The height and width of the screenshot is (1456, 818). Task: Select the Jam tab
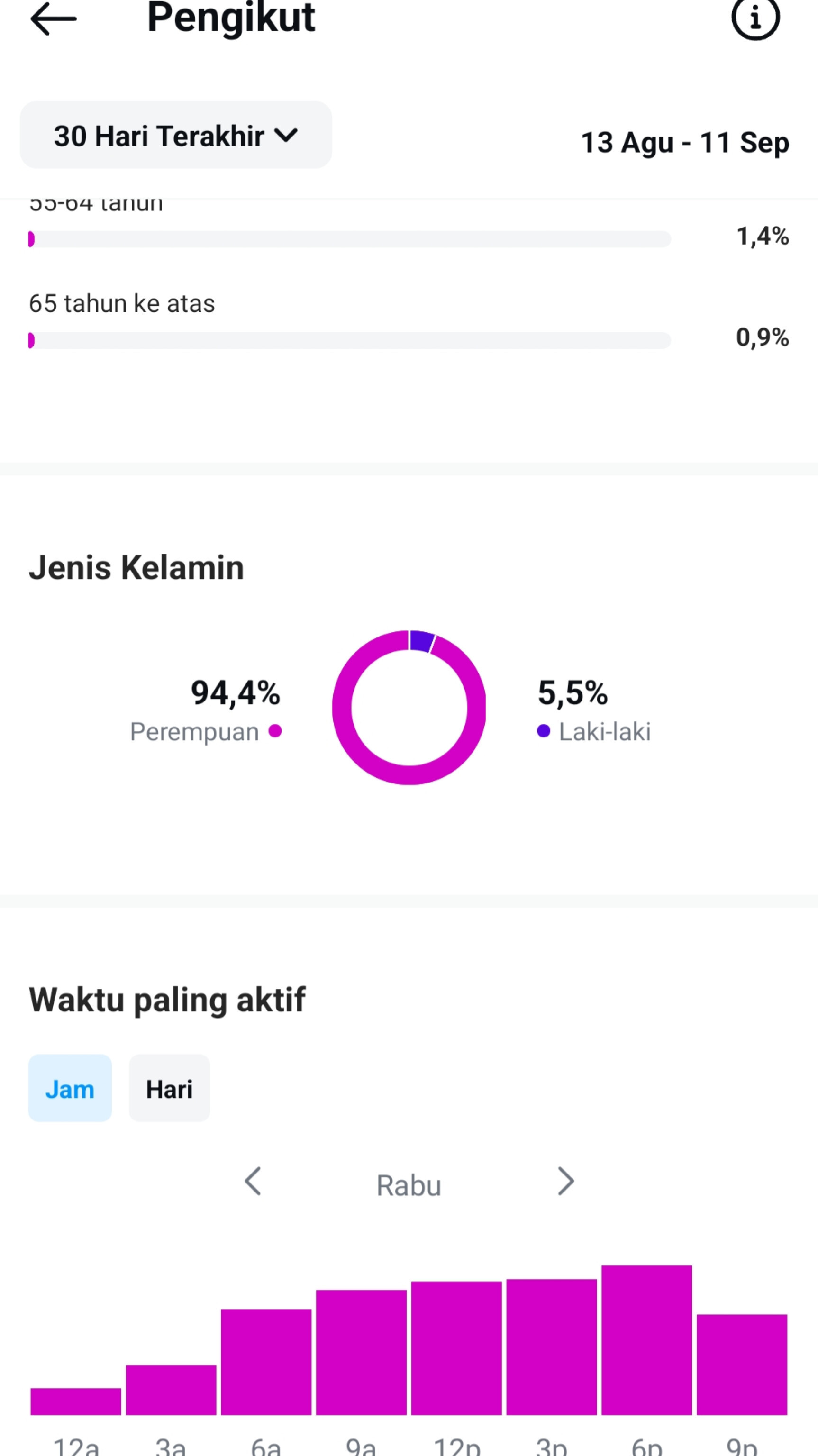pos(70,1088)
